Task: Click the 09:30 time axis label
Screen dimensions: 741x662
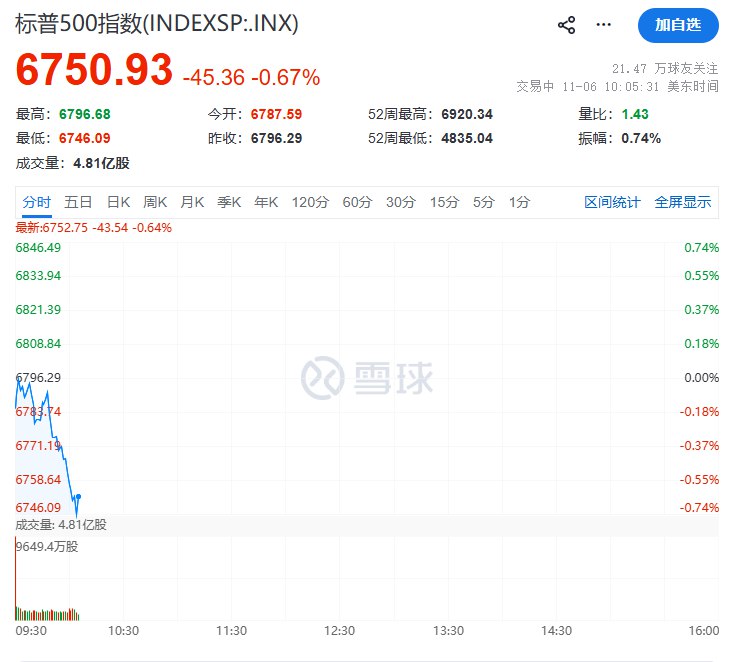Action: point(31,631)
